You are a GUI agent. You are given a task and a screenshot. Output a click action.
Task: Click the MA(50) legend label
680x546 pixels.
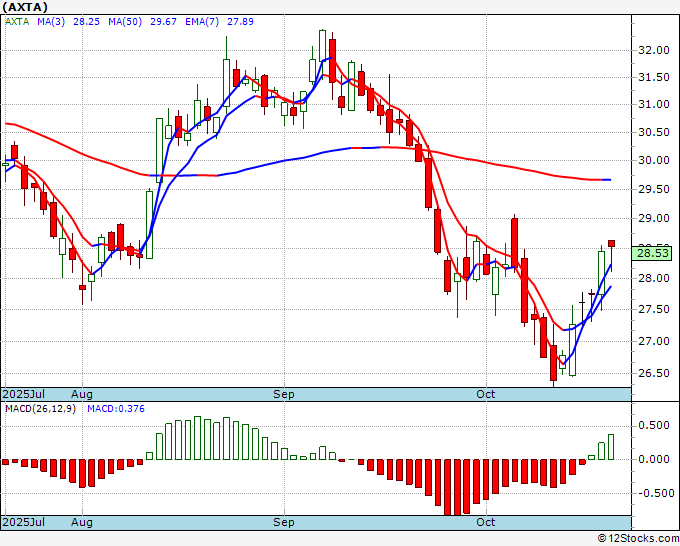pos(125,22)
